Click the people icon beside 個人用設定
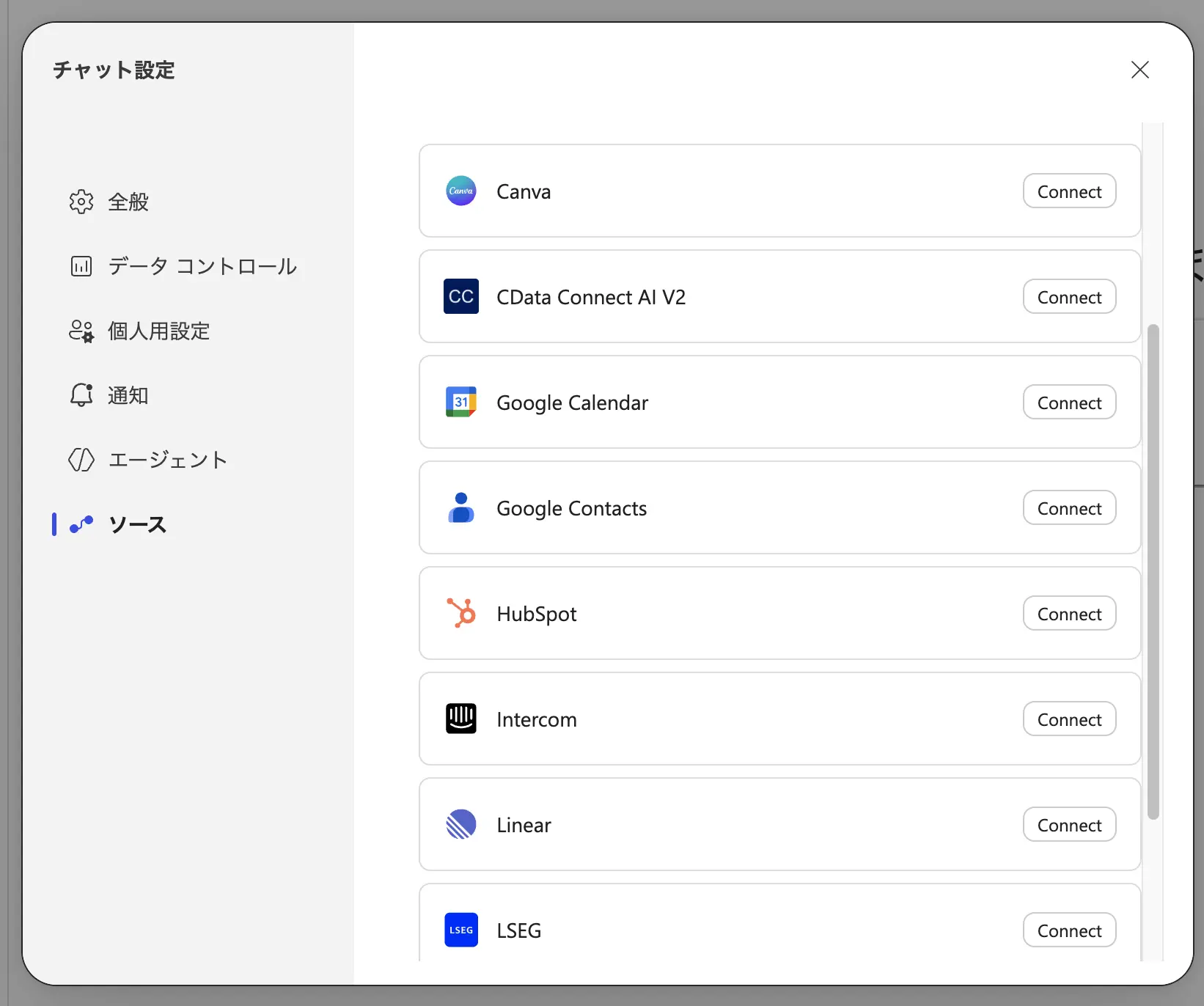The height and width of the screenshot is (1006, 1204). click(81, 331)
